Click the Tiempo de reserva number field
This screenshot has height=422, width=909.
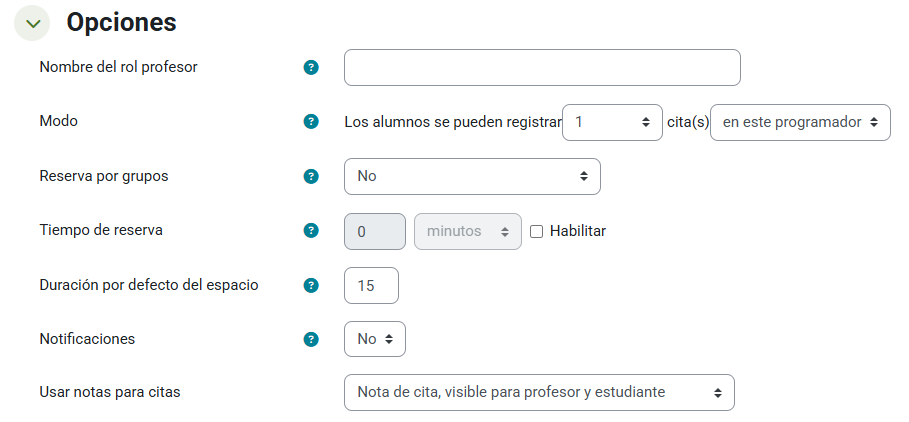click(x=374, y=231)
